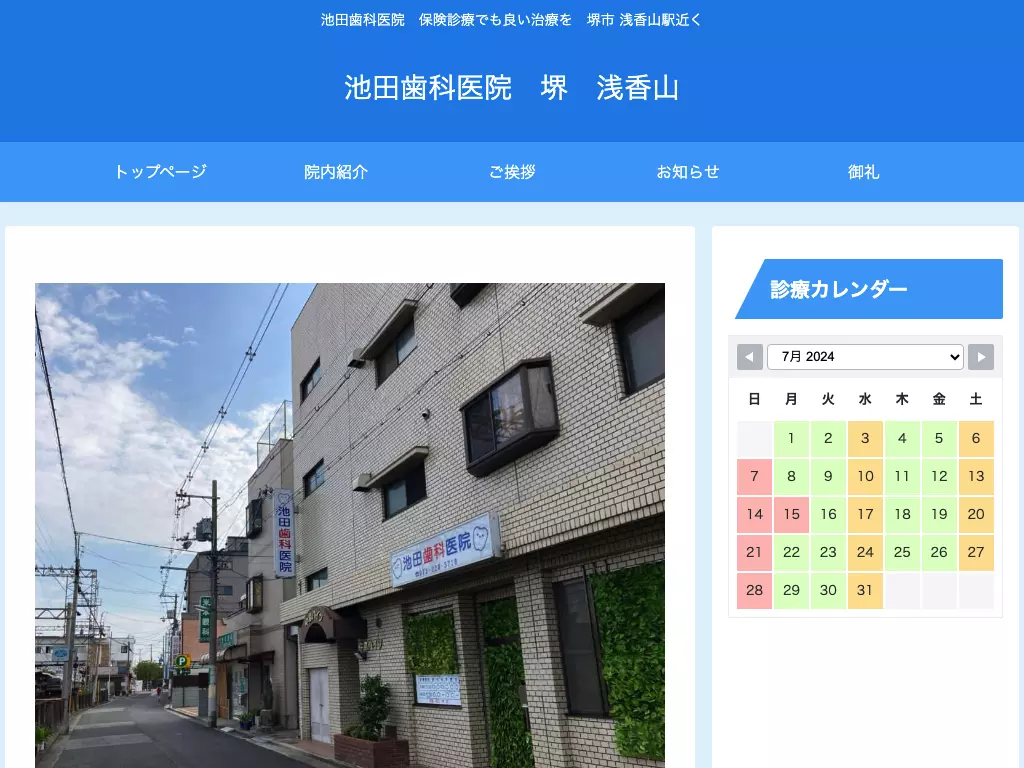Viewport: 1024px width, 768px height.
Task: Select calendar date 20
Action: tap(976, 514)
